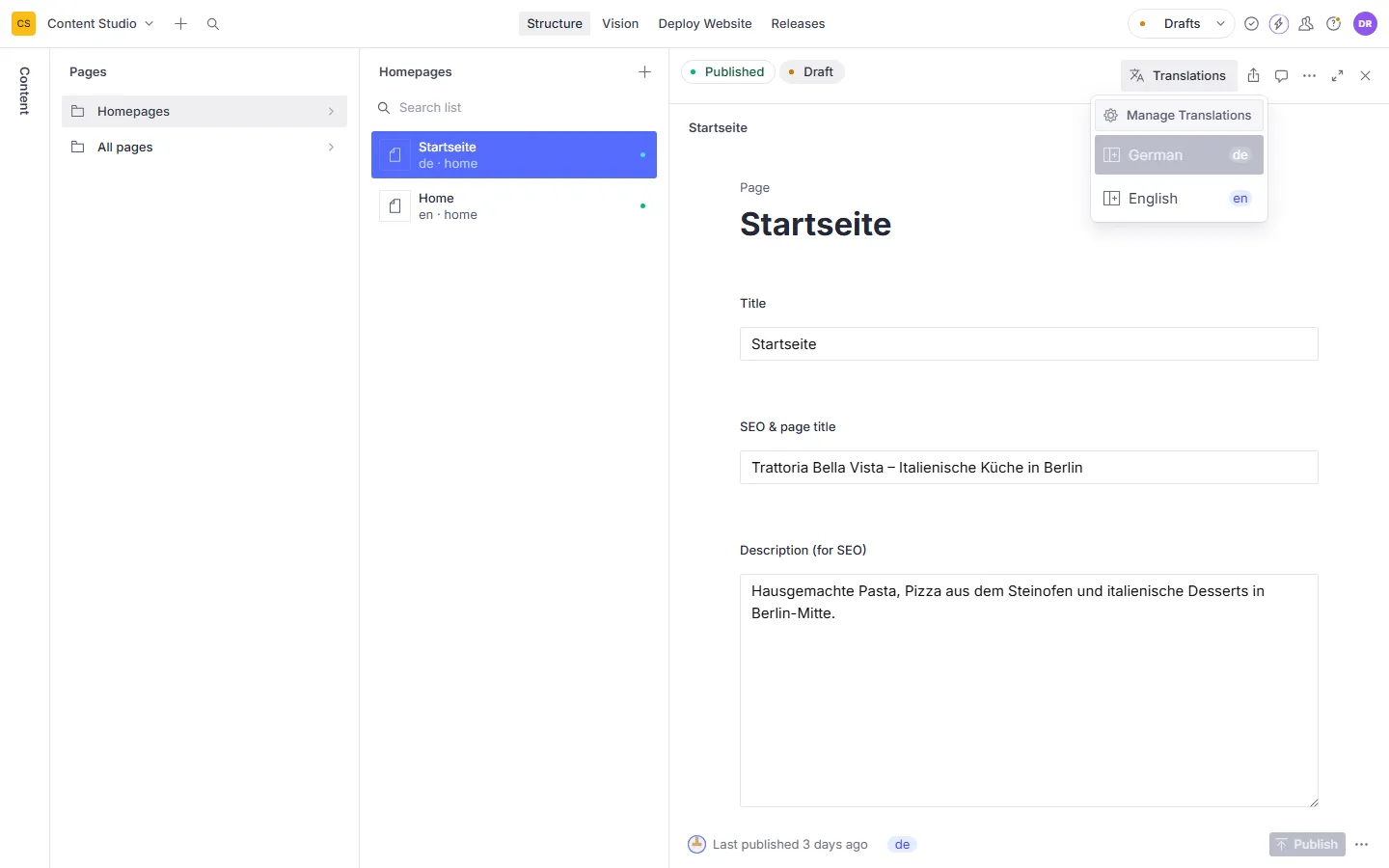This screenshot has width=1389, height=868.
Task: Open the tasks checkmark icon
Action: (x=1251, y=23)
